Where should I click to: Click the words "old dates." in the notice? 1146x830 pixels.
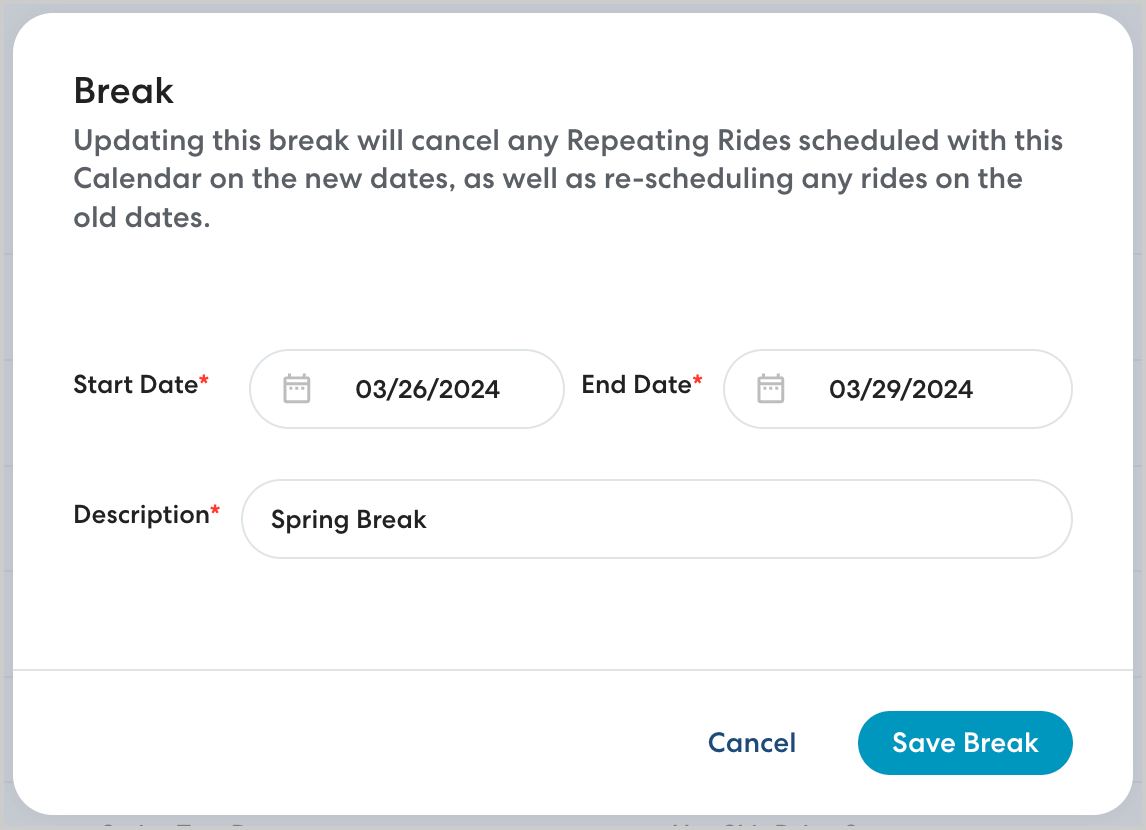point(142,218)
